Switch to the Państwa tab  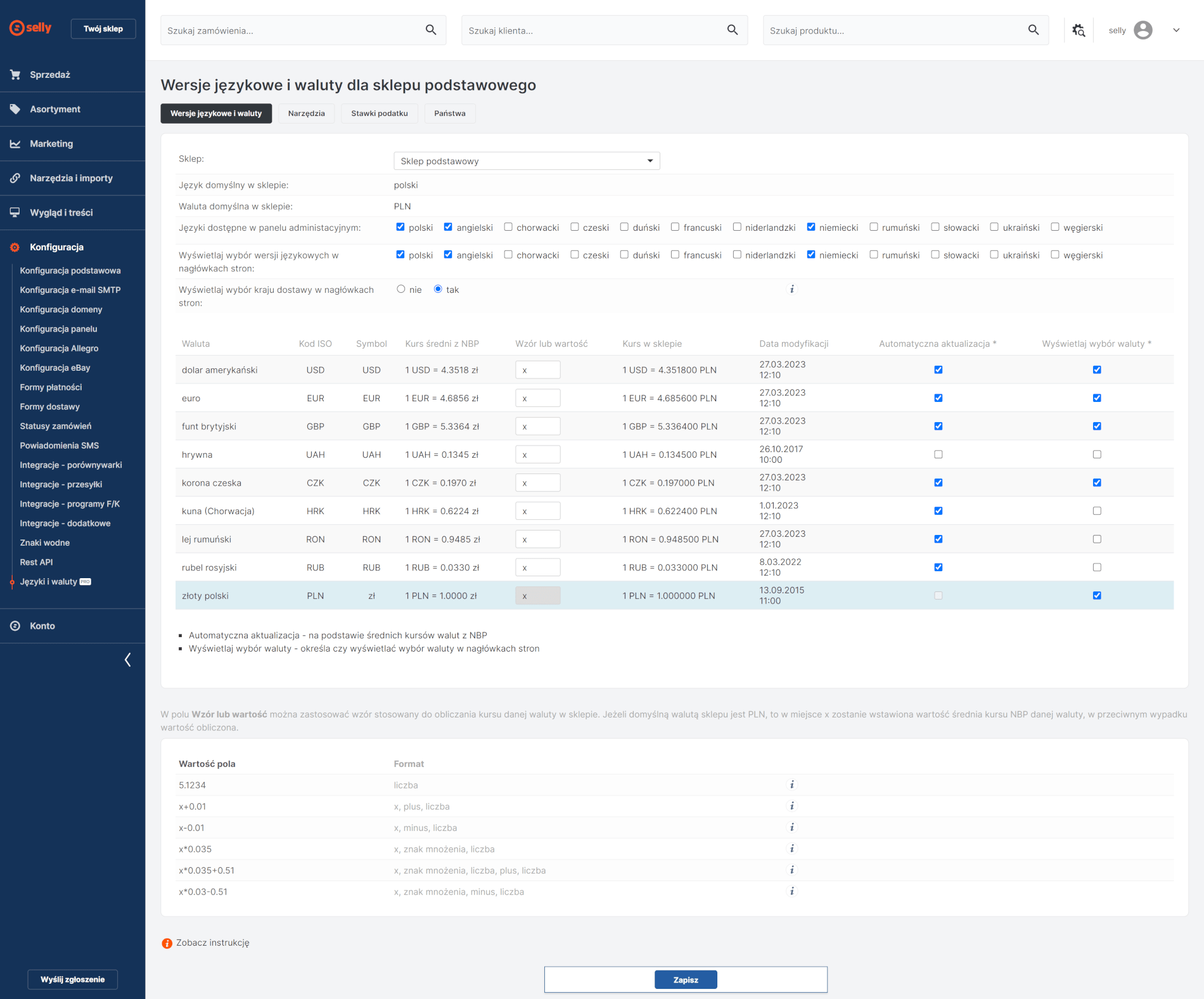click(x=450, y=113)
